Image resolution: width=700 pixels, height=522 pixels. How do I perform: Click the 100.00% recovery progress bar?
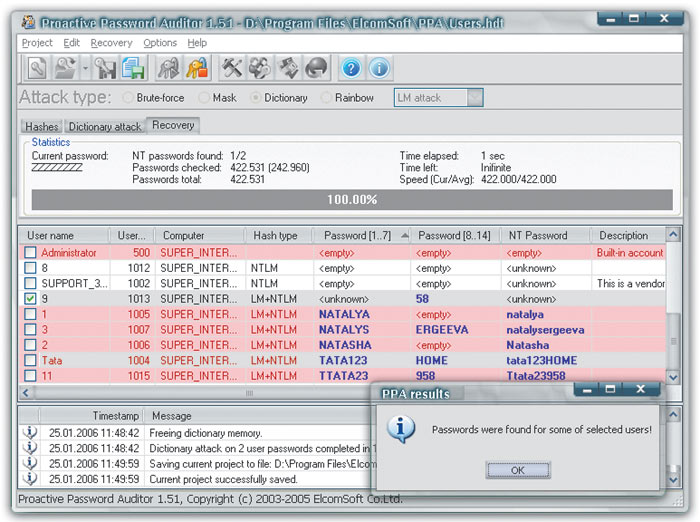[x=352, y=199]
